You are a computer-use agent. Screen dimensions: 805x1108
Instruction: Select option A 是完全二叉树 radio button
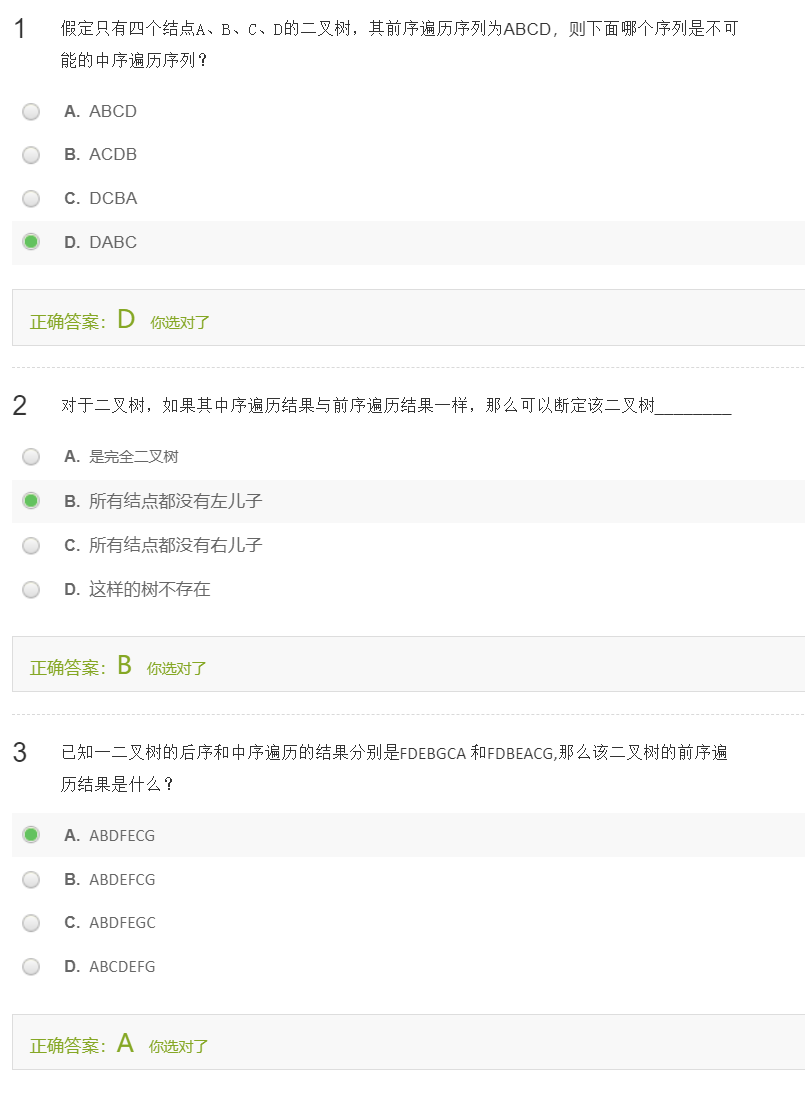point(31,456)
